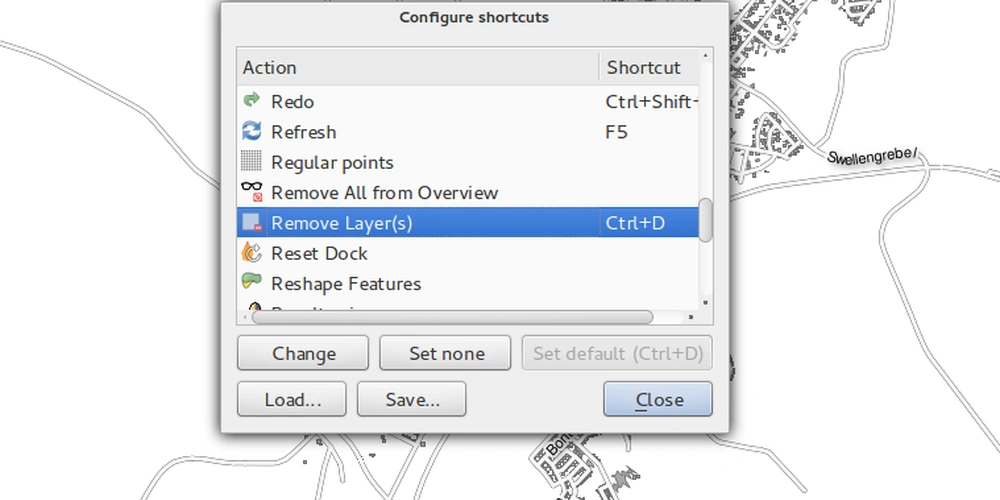Click the Remove Layer(s) icon
Viewport: 1000px width, 500px height.
coord(252,222)
